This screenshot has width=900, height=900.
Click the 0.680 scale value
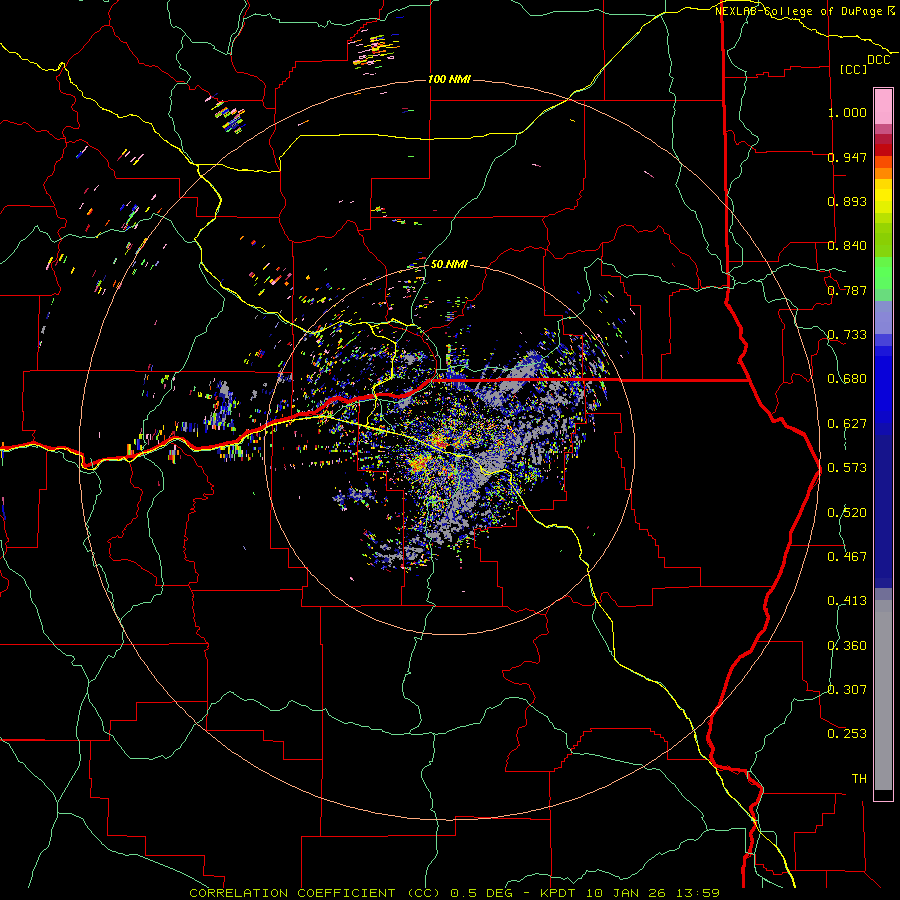(847, 379)
